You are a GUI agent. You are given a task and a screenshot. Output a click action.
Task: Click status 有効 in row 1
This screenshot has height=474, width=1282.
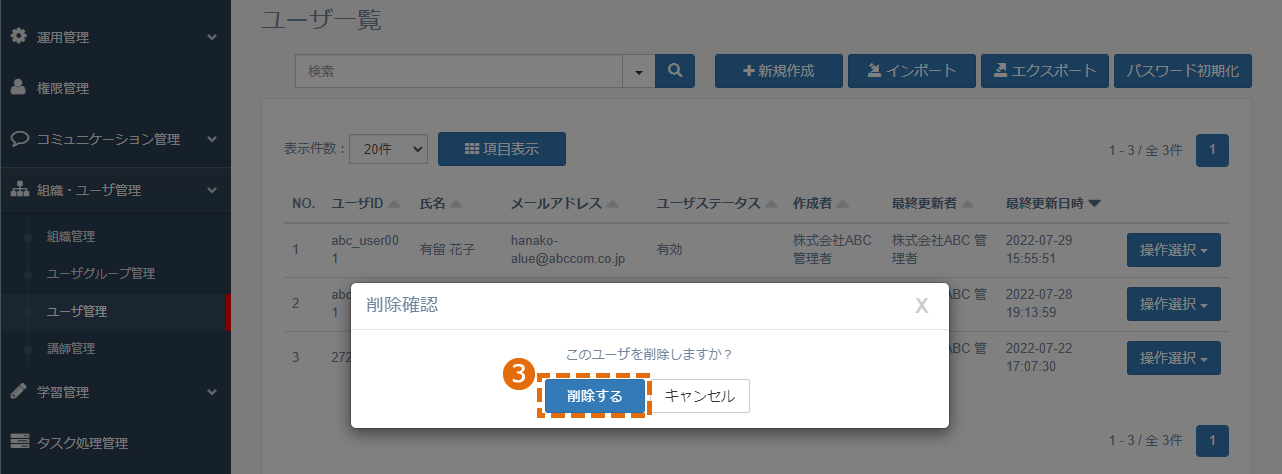[669, 250]
